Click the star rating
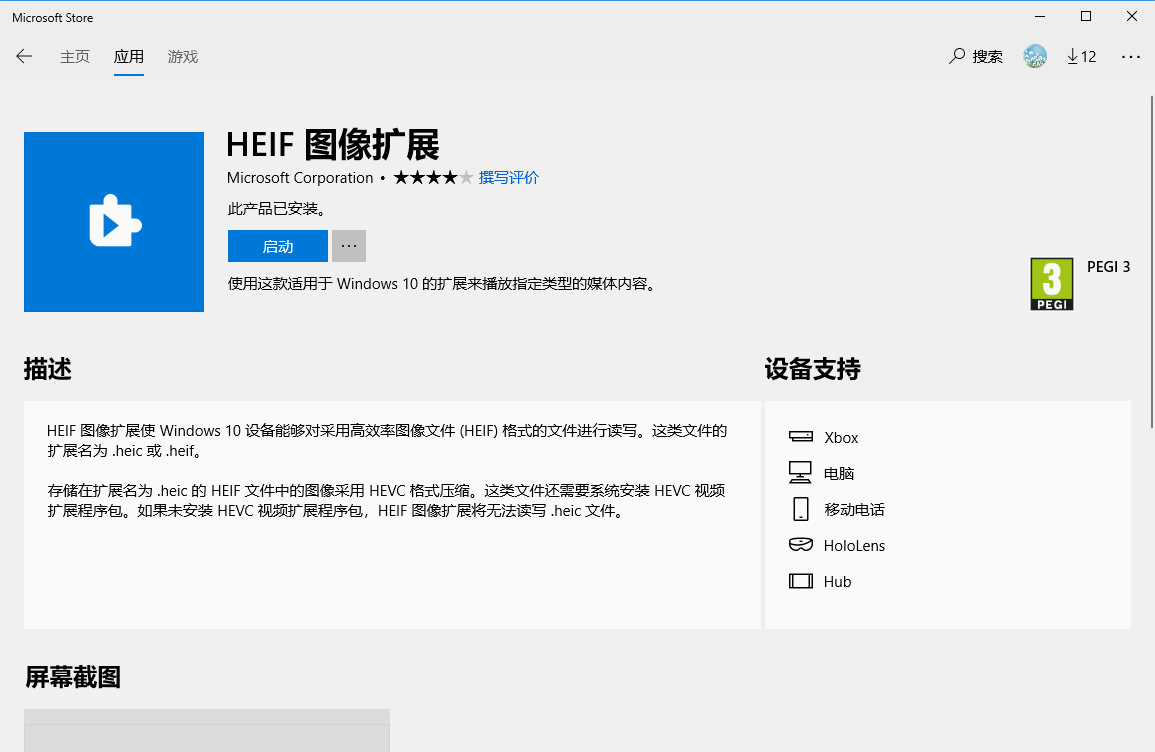1155x752 pixels. tap(432, 178)
